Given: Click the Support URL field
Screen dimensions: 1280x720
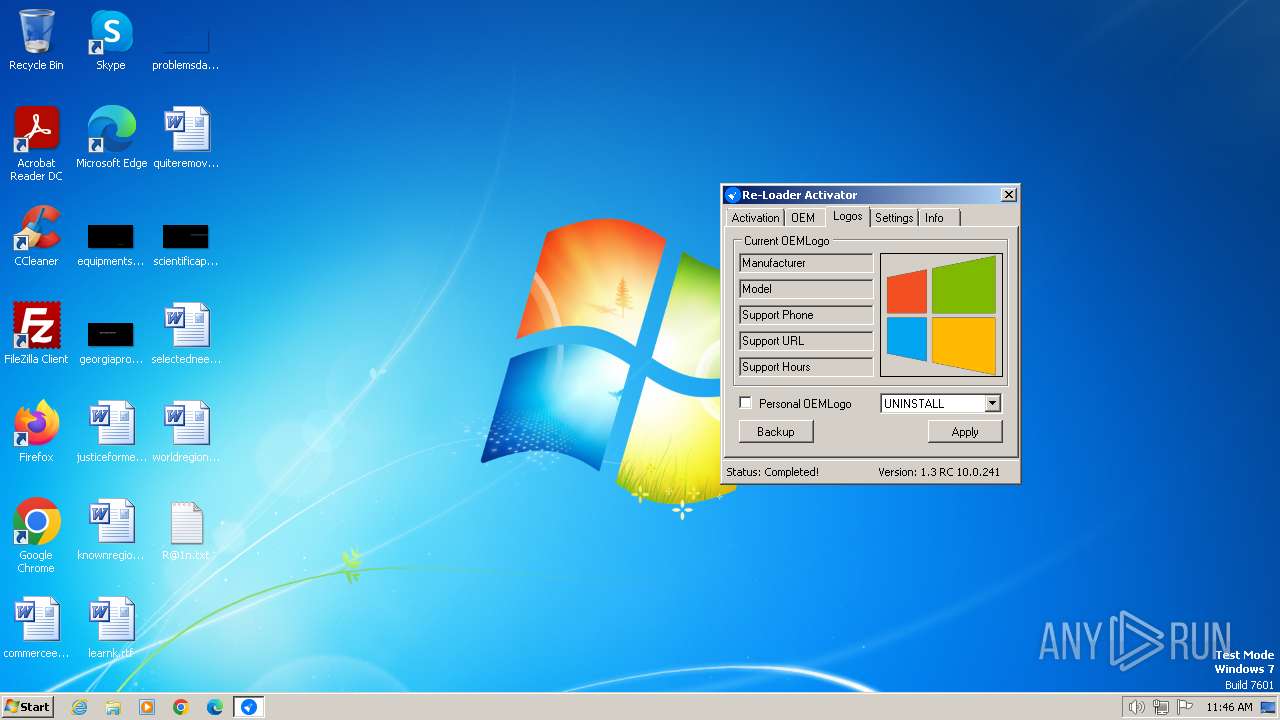Looking at the screenshot, I should pyautogui.click(x=806, y=341).
